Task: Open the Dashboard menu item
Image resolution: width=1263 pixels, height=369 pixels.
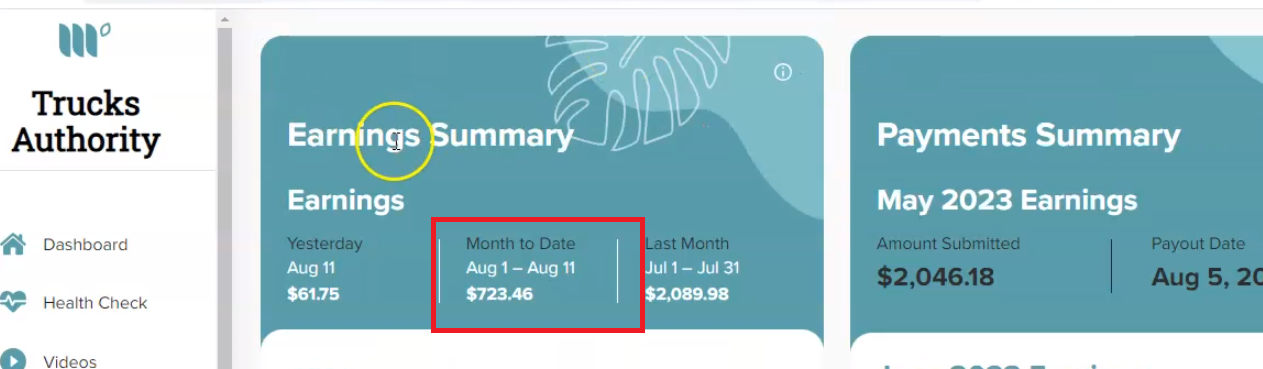Action: 85,245
